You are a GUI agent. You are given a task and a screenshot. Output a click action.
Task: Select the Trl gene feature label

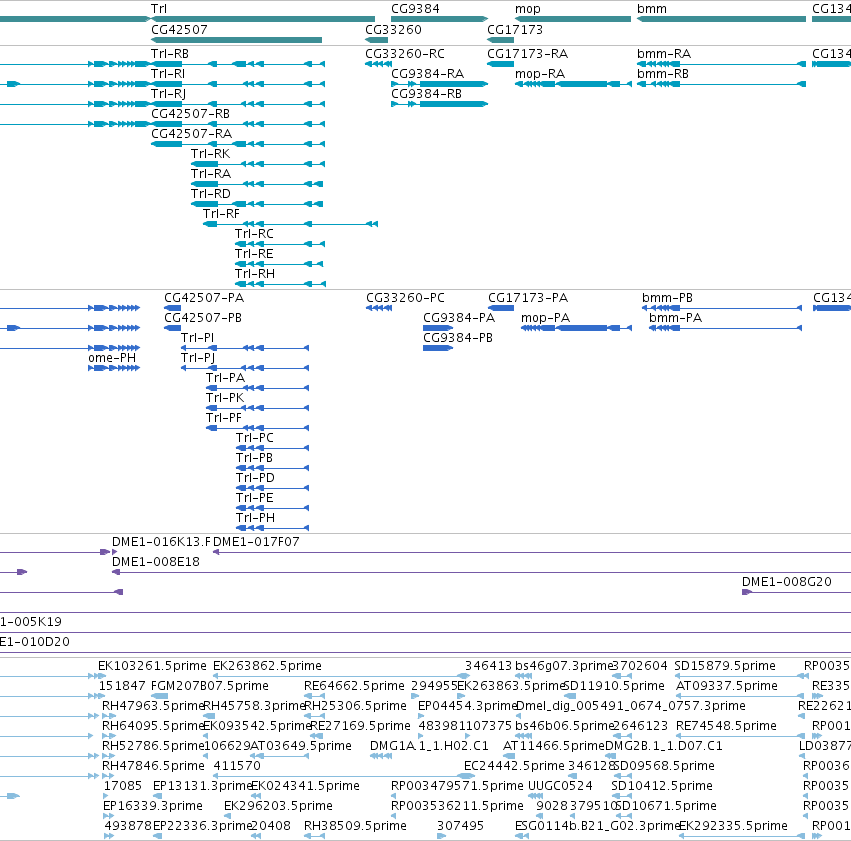(x=159, y=9)
